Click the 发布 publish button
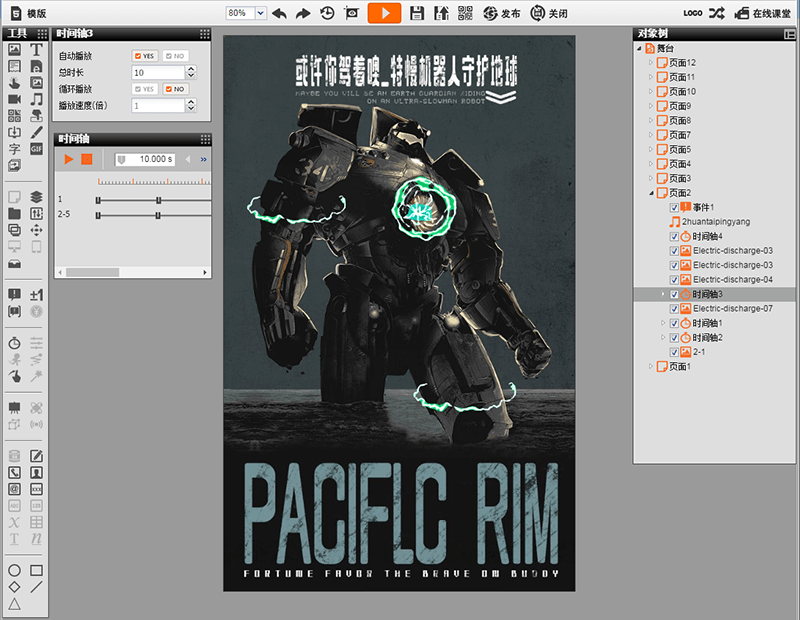Viewport: 800px width, 620px height. coord(502,13)
